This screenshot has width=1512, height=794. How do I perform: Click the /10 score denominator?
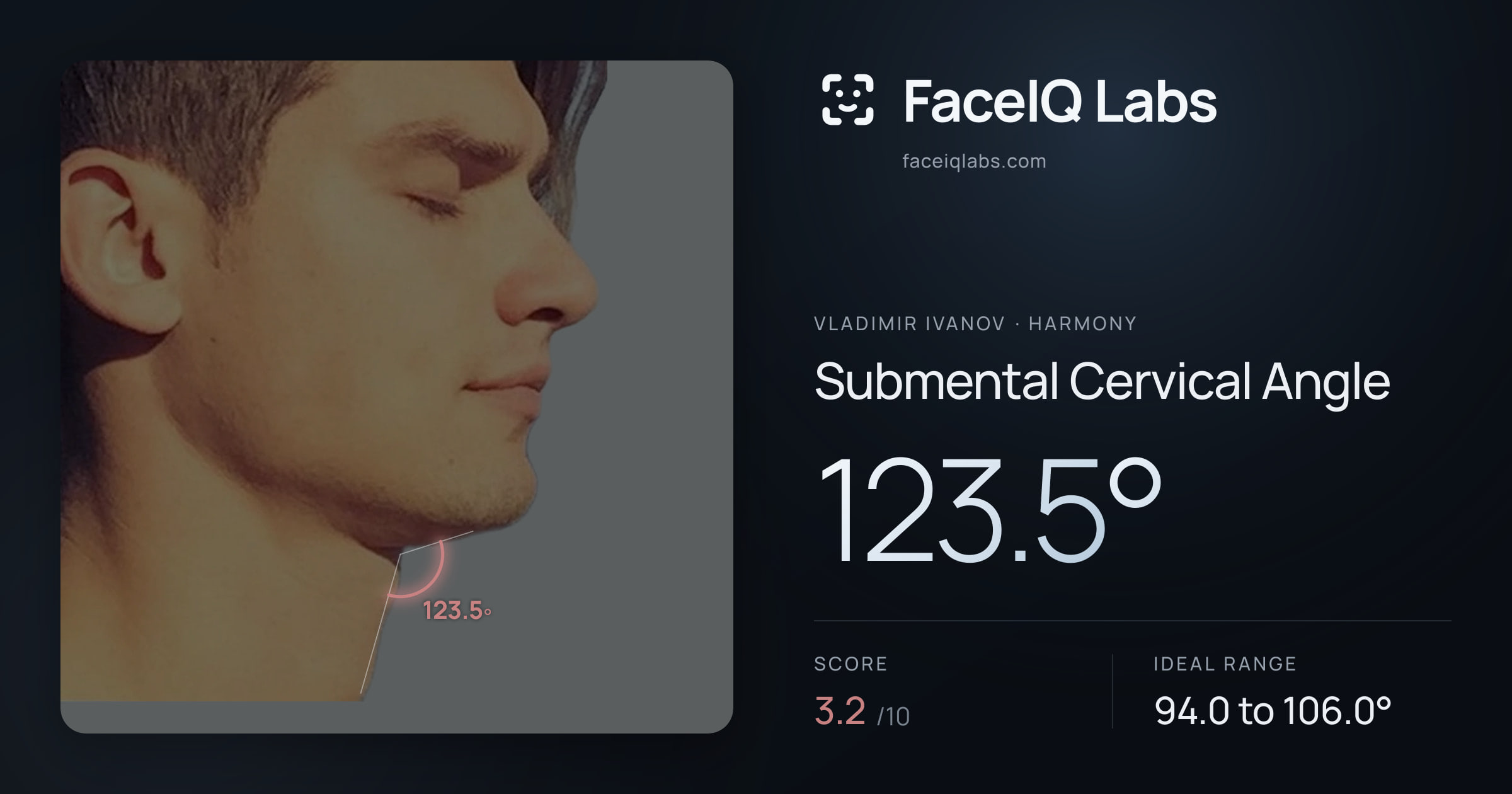893,716
